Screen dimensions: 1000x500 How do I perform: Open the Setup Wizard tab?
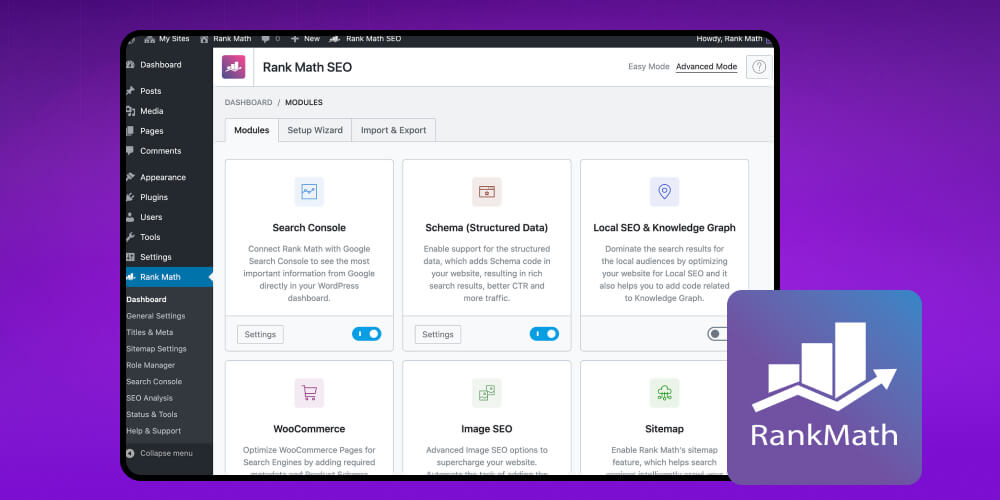pyautogui.click(x=315, y=130)
